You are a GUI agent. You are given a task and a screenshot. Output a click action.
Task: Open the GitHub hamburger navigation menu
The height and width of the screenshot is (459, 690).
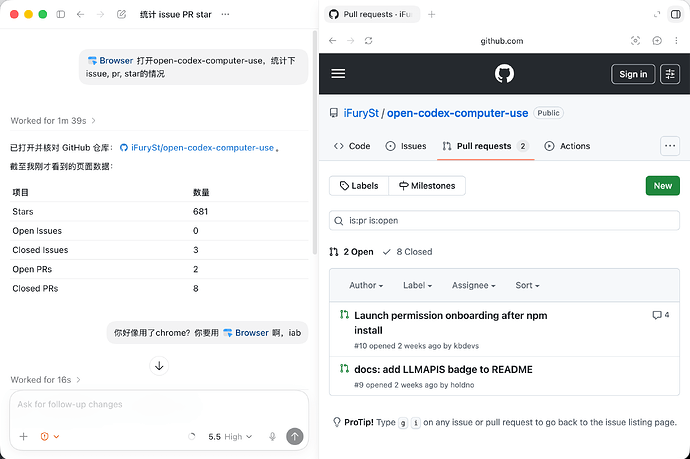click(x=338, y=74)
